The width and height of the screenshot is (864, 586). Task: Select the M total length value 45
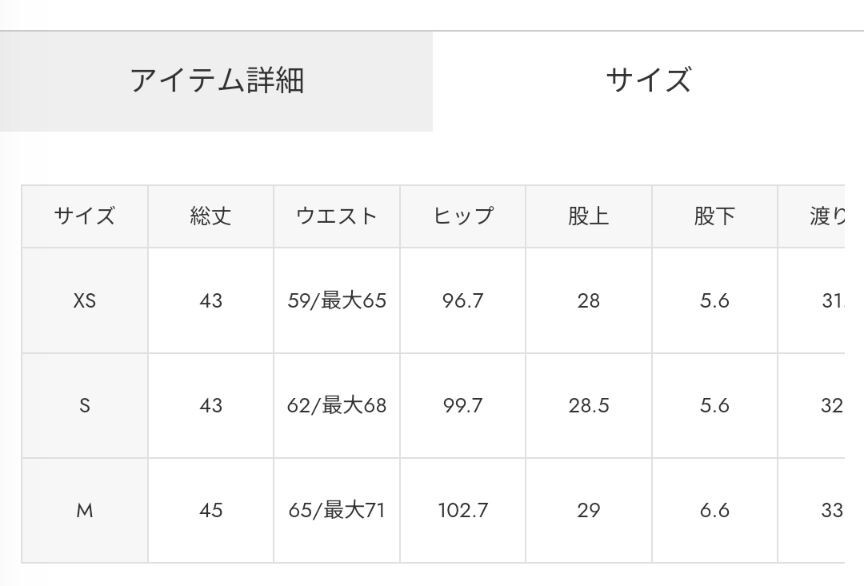(210, 510)
